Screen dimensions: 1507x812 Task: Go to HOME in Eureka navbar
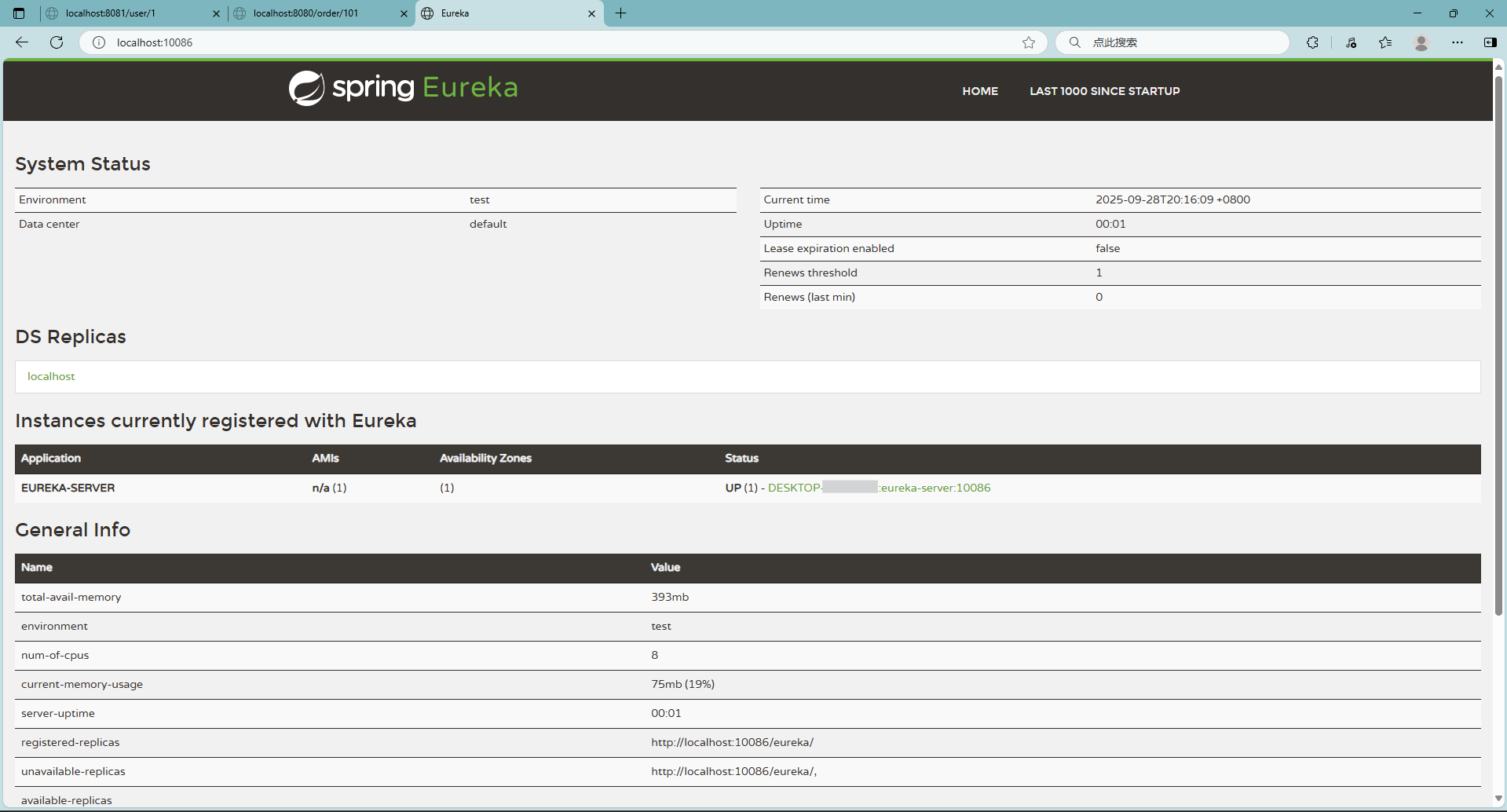[980, 91]
